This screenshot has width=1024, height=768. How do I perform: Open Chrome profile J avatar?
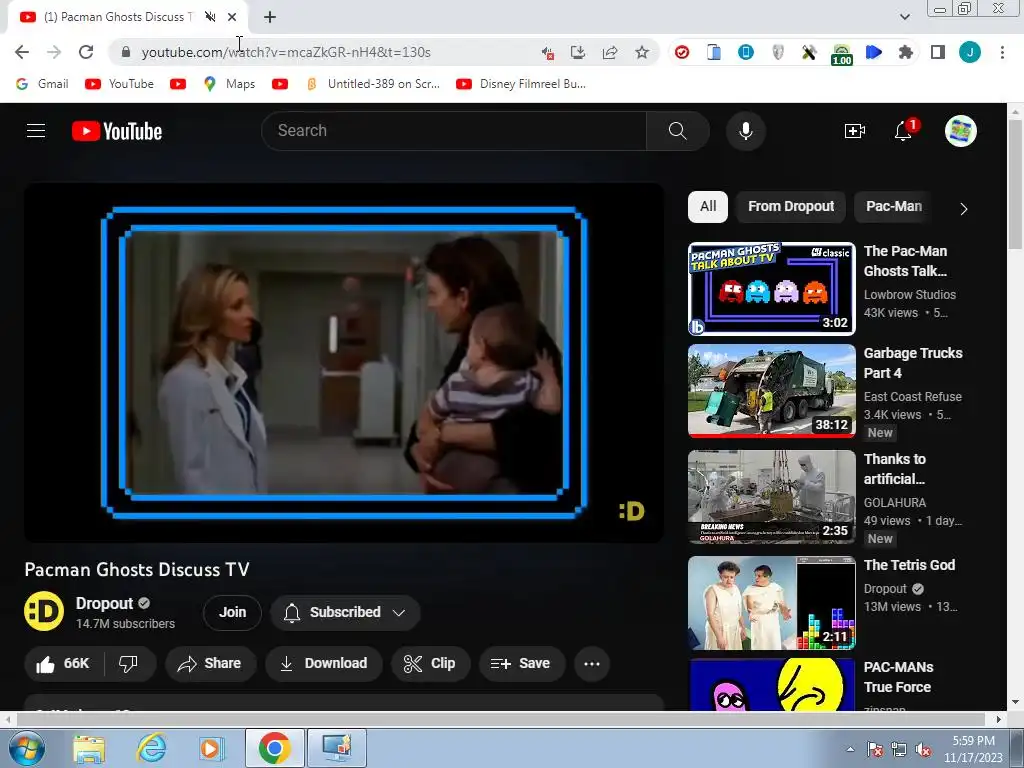(x=970, y=52)
